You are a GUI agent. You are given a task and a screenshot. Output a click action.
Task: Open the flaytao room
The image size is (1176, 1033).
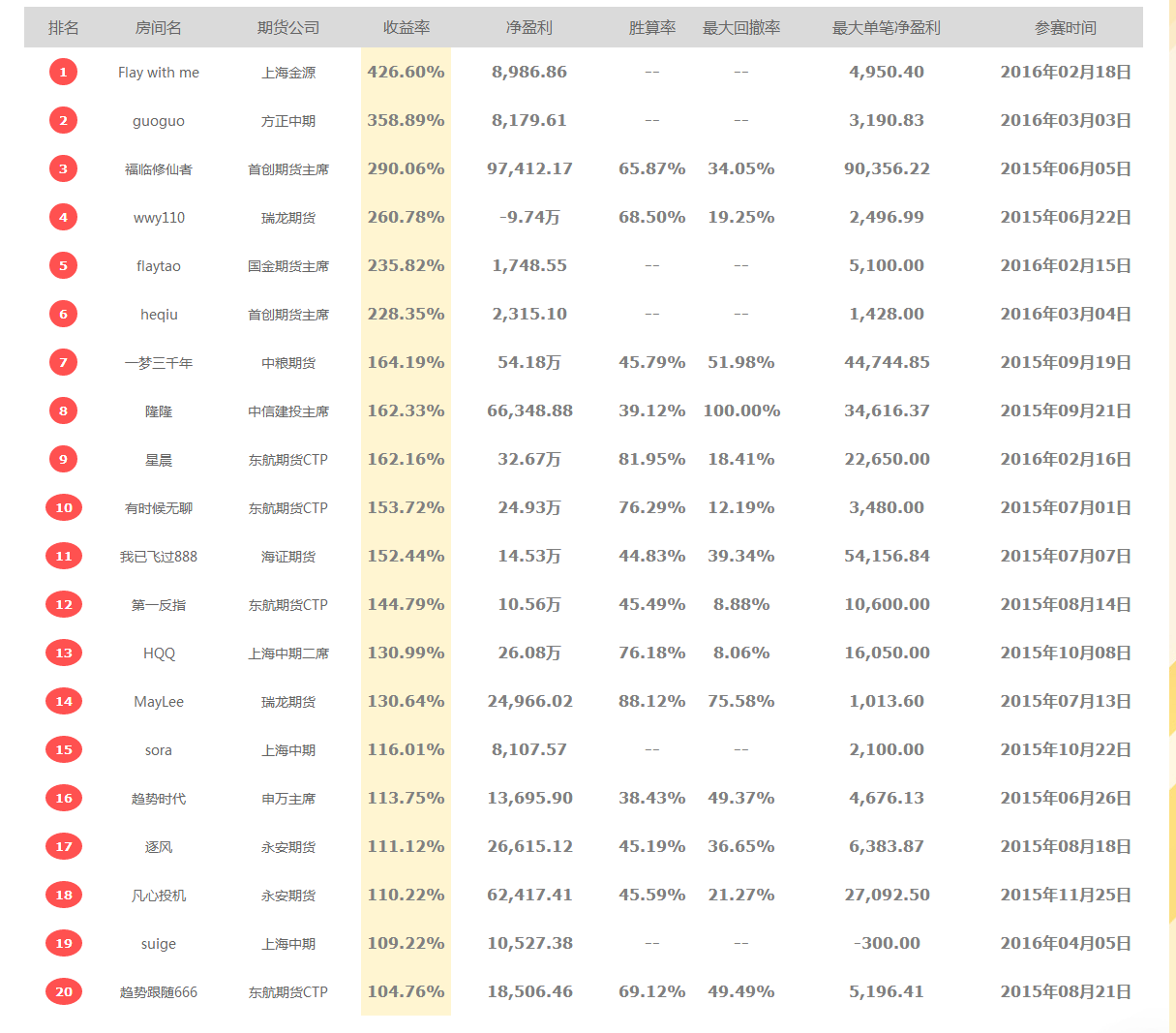(159, 266)
